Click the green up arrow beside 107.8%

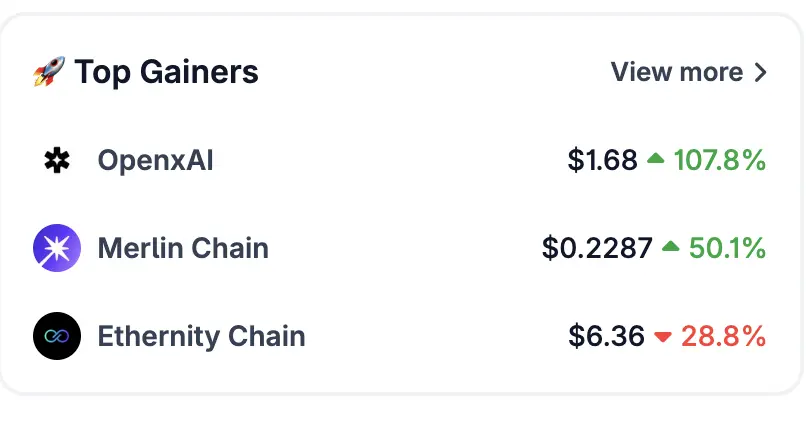[655, 158]
